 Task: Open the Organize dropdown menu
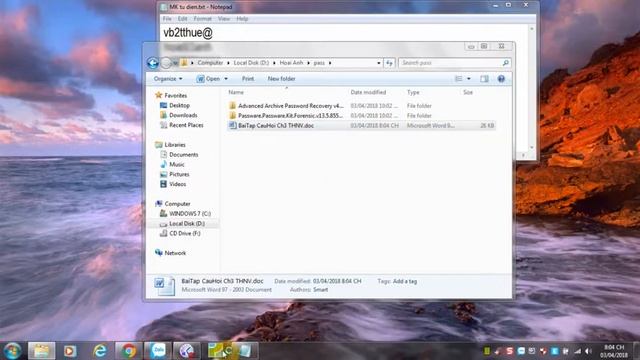pyautogui.click(x=168, y=79)
